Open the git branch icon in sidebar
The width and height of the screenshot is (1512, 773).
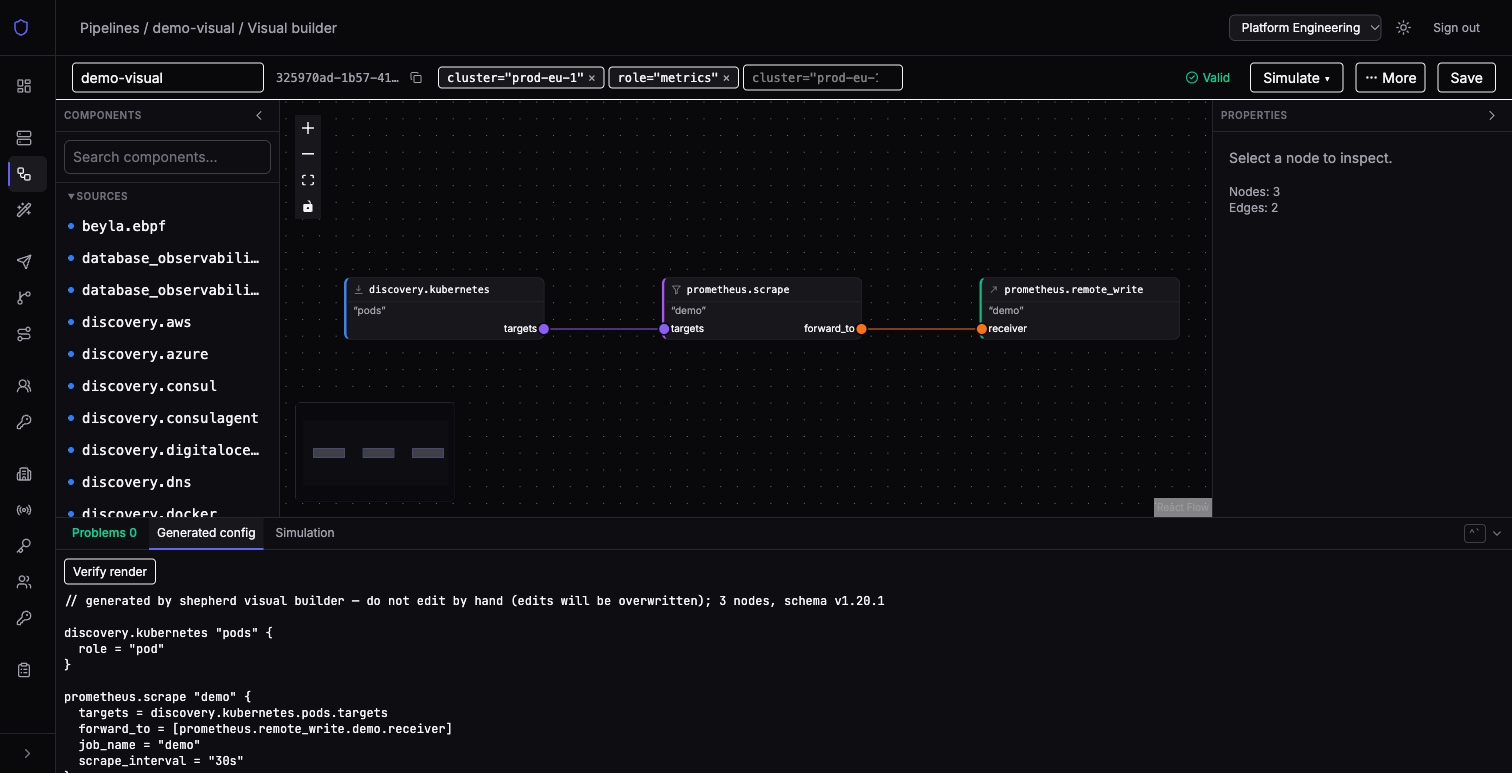click(x=24, y=298)
